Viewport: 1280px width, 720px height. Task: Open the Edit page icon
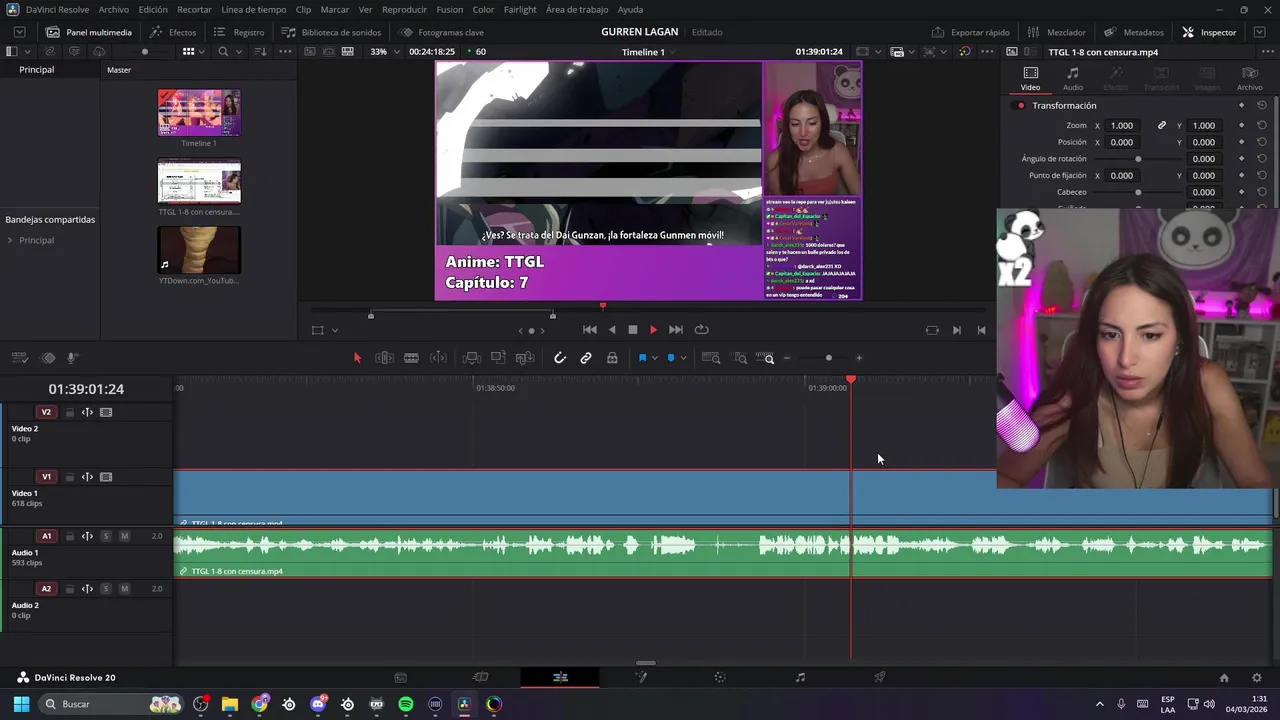pos(560,677)
